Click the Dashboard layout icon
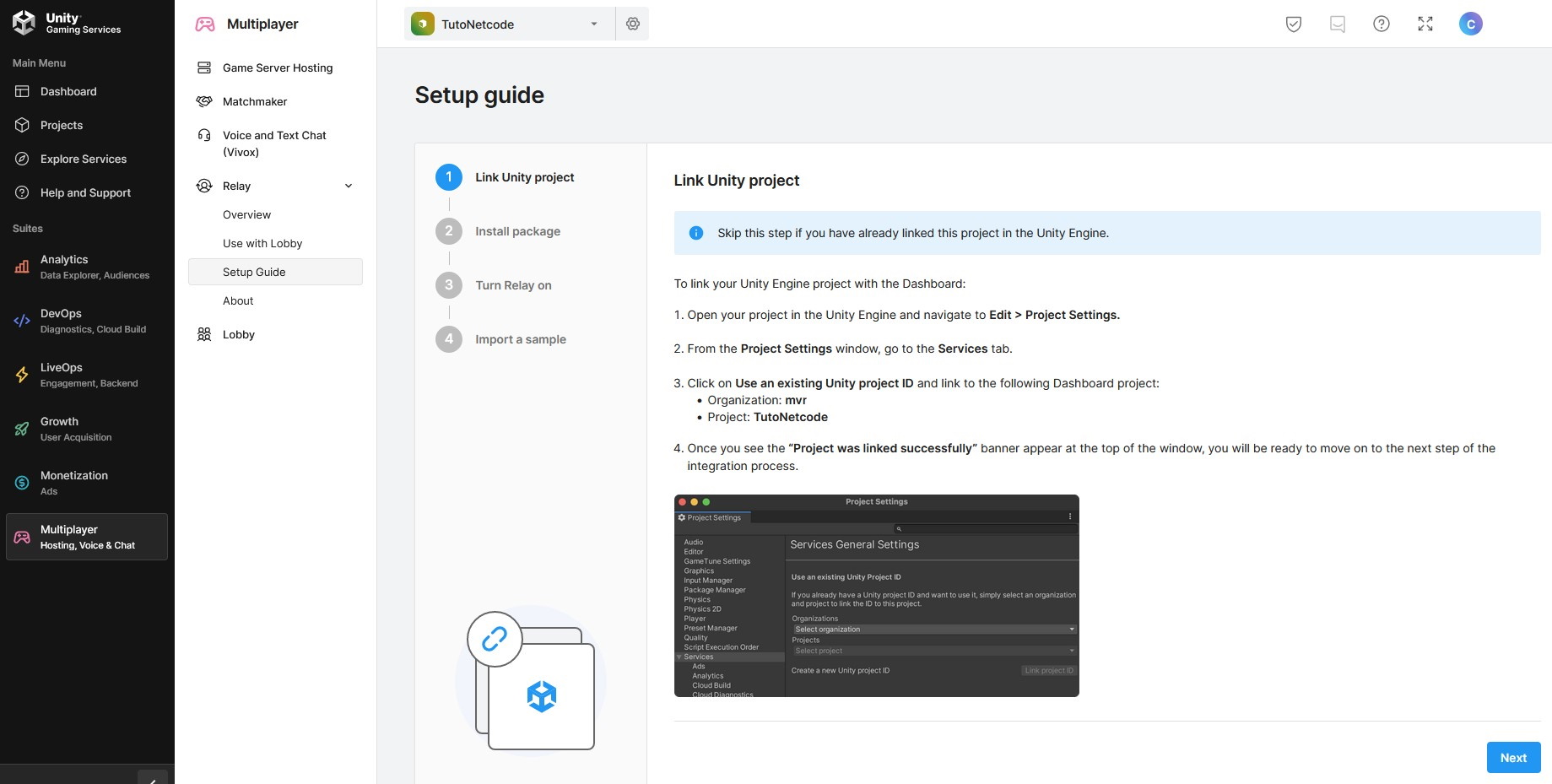This screenshot has width=1552, height=784. [x=22, y=91]
